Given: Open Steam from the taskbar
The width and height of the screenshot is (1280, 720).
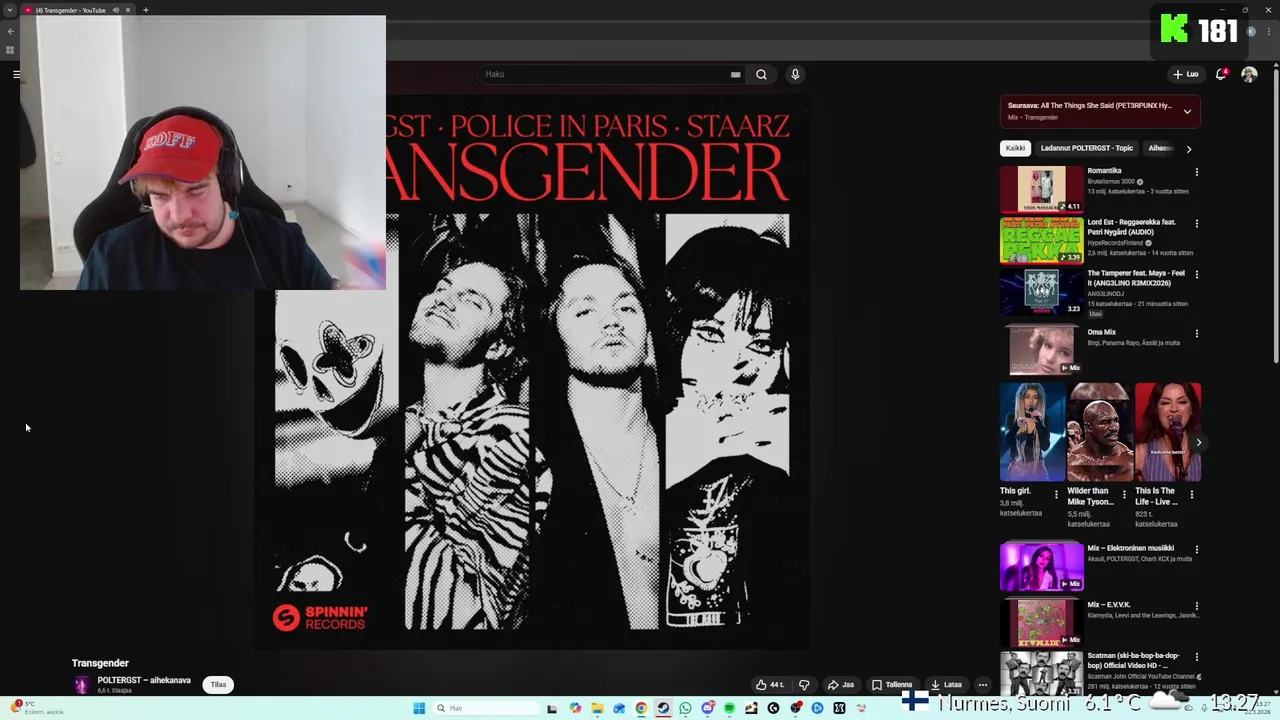Looking at the screenshot, I should [663, 708].
